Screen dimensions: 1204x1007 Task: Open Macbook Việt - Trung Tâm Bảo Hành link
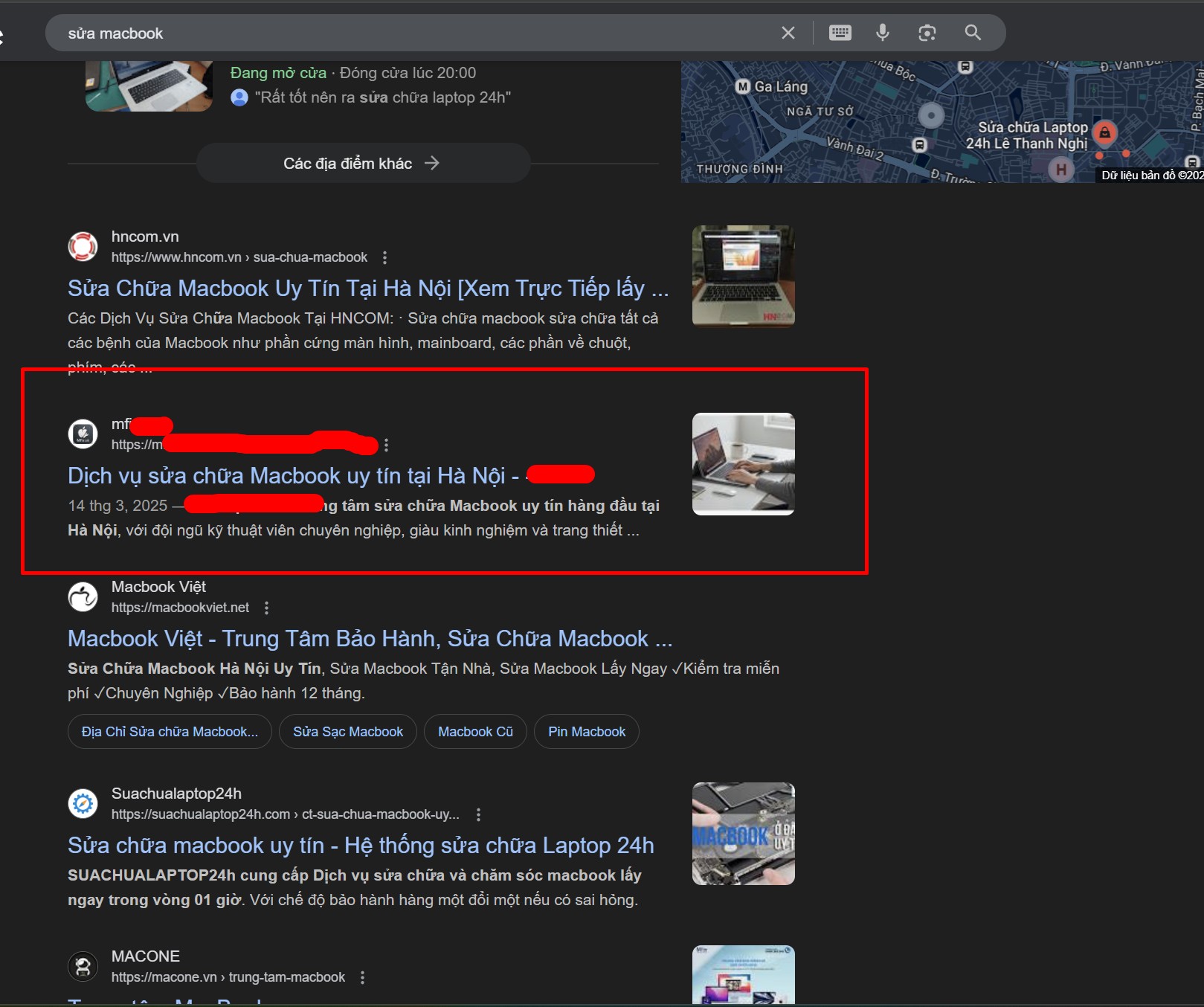[x=370, y=638]
